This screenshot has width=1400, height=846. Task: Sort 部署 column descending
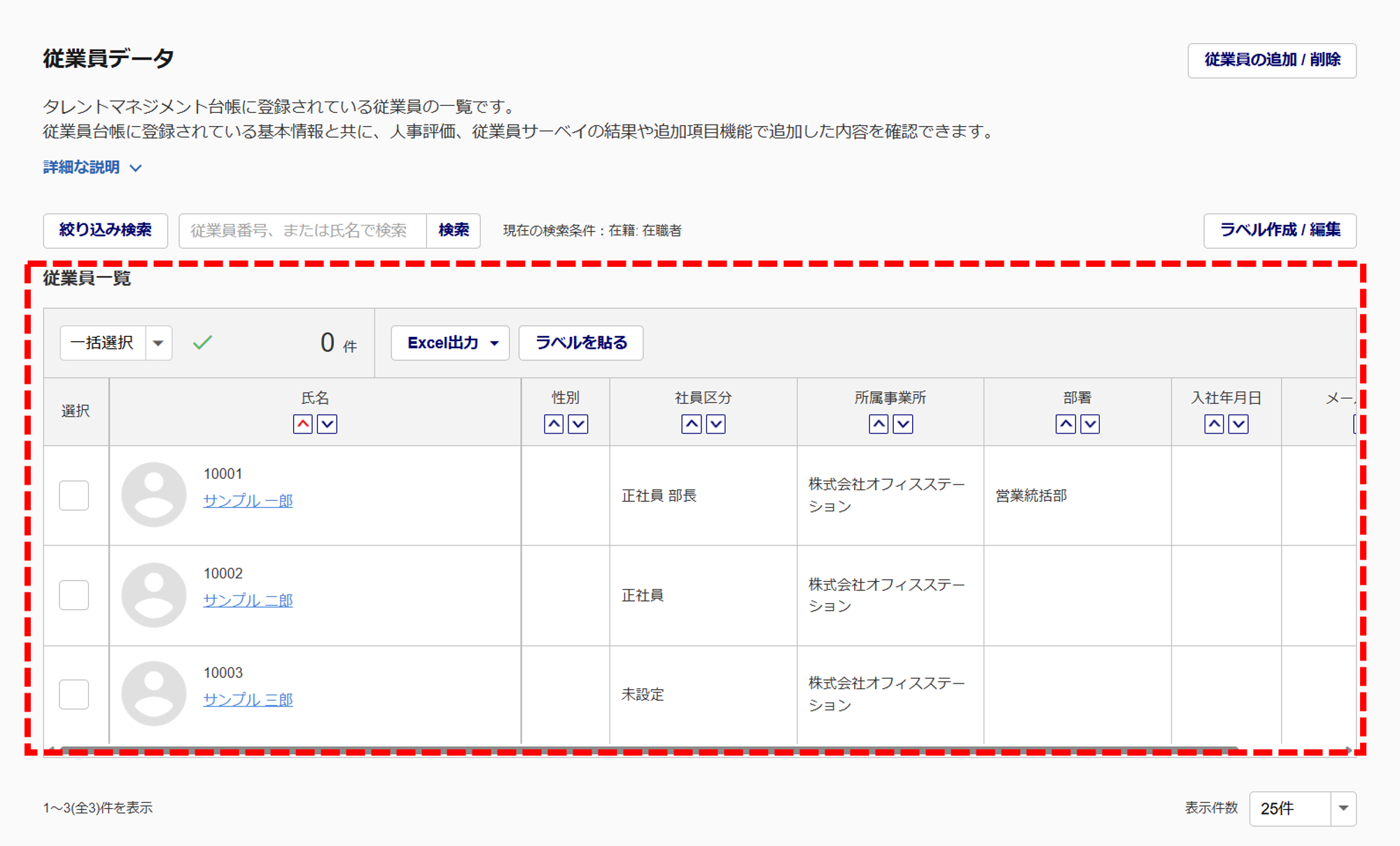[1090, 424]
